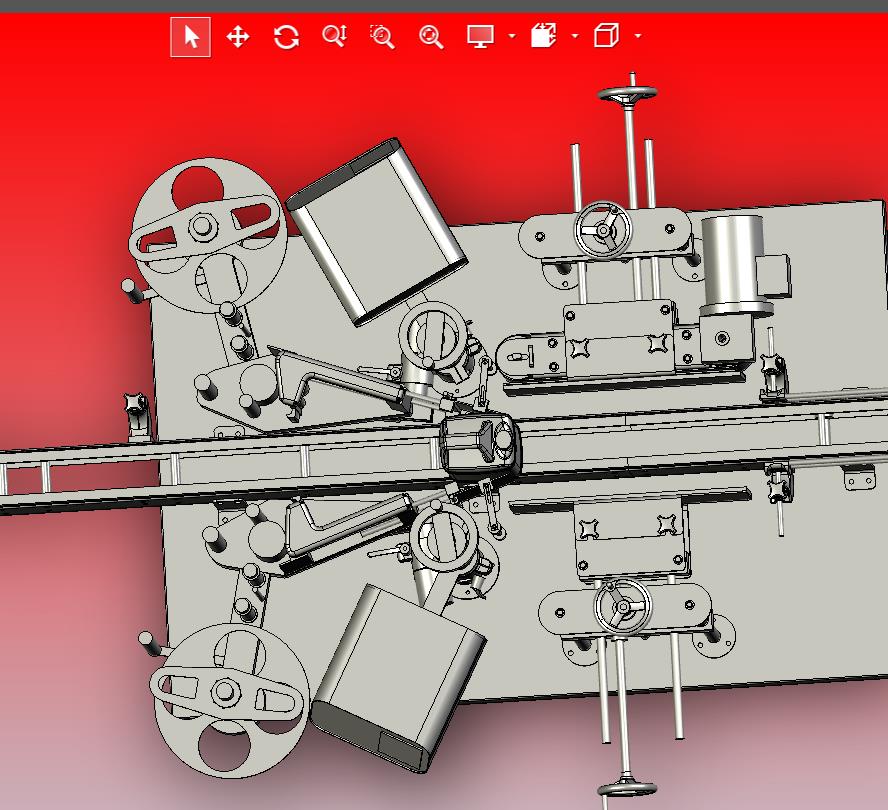Select the arrow pointer tool

coord(191,37)
